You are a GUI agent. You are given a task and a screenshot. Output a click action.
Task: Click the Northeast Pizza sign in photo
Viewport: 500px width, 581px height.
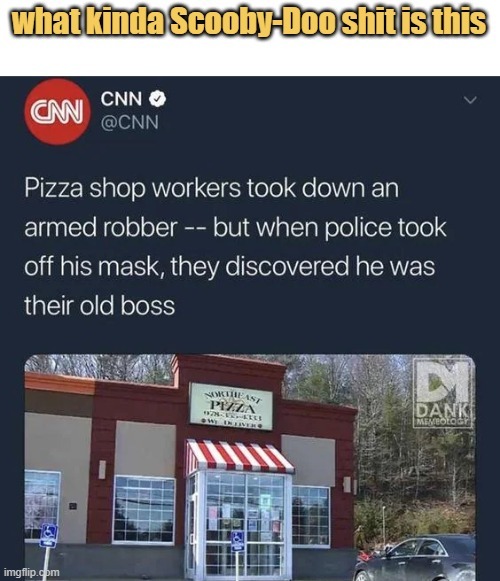[231, 406]
